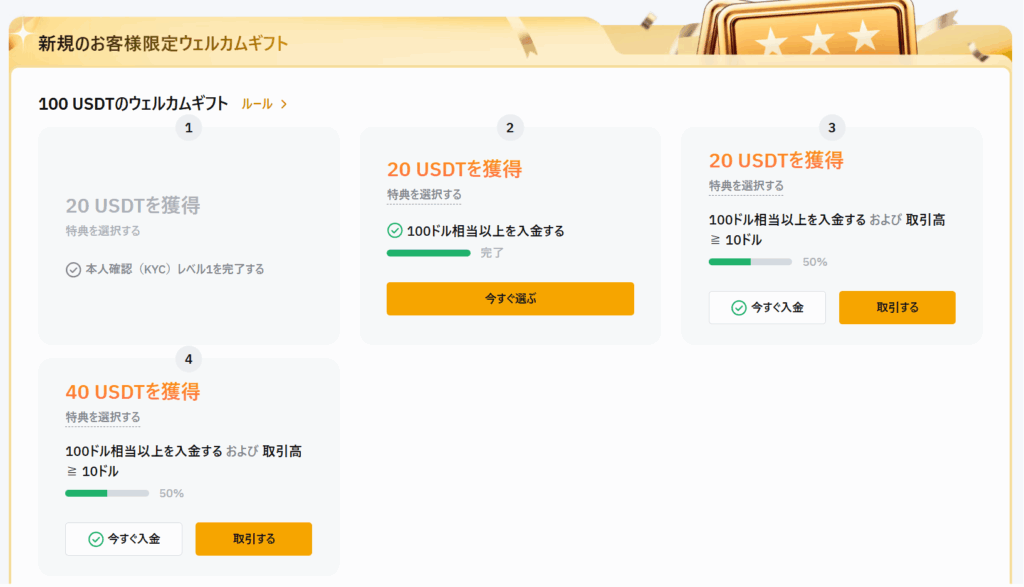Click the 本人確認（KYC）レベル1を完了する text
This screenshot has width=1024, height=587.
175,269
